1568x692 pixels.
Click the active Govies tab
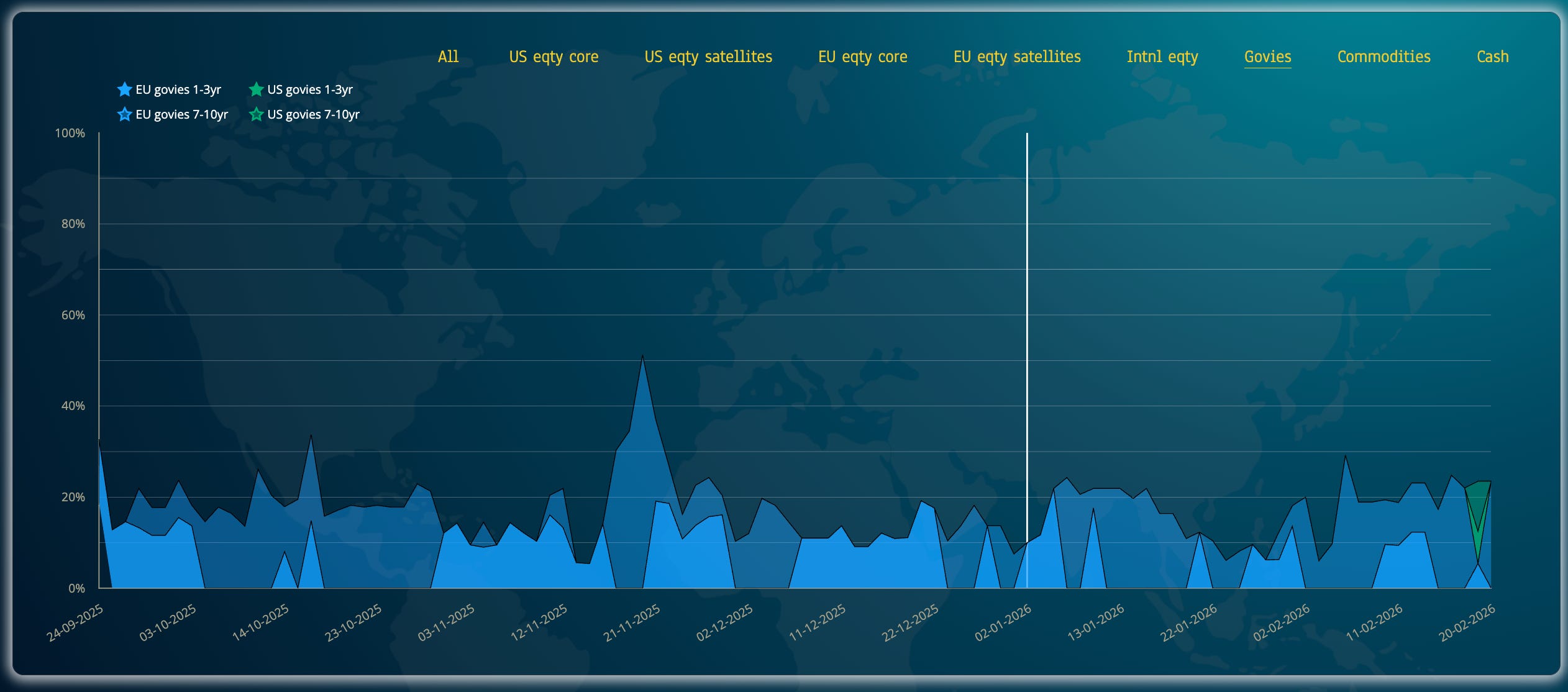point(1267,57)
